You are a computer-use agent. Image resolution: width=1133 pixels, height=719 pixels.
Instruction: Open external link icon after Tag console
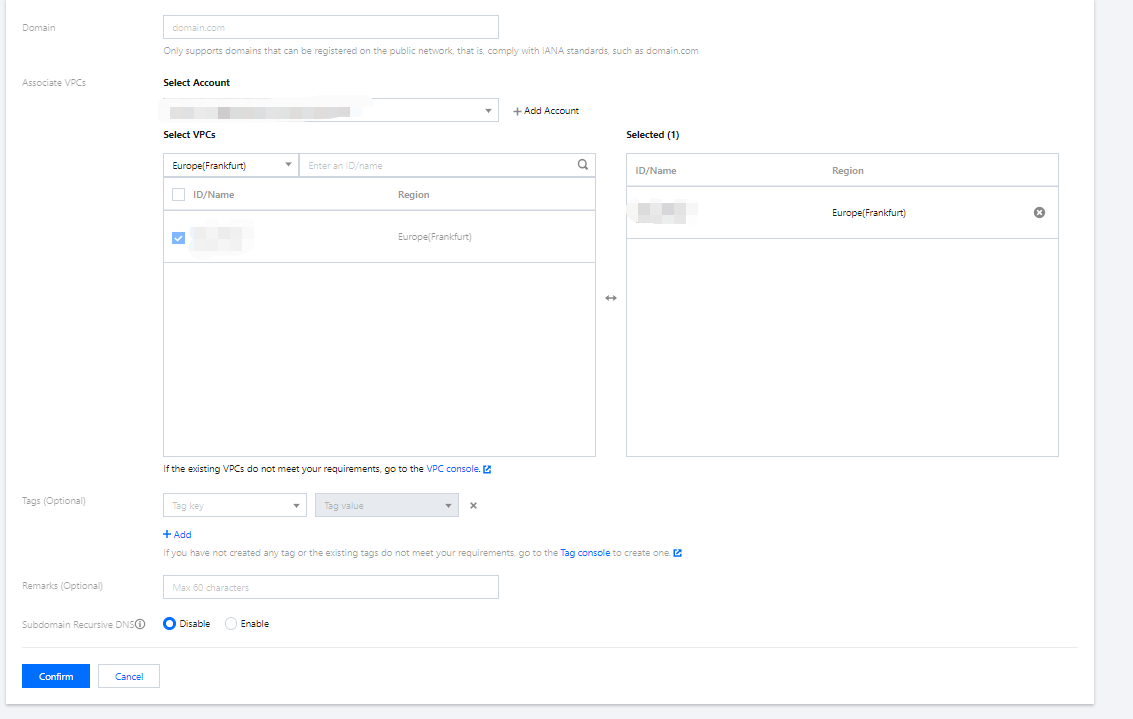point(677,553)
